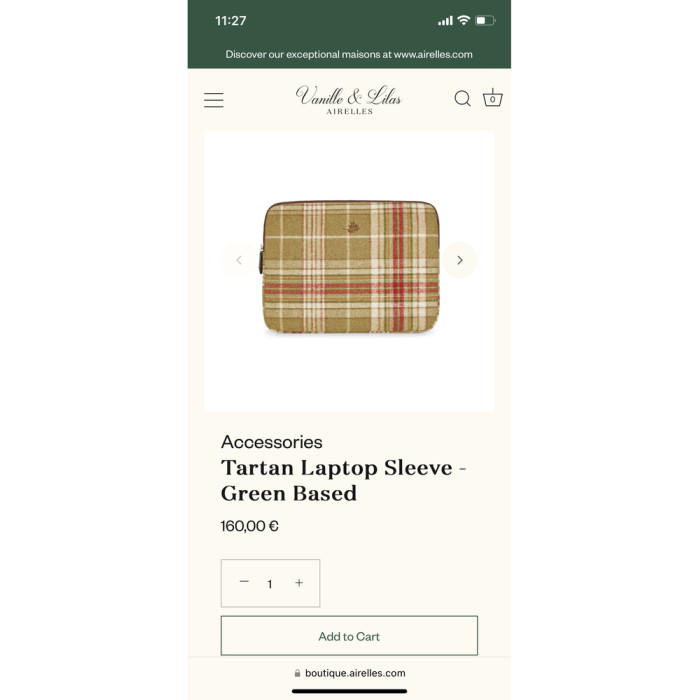Image resolution: width=700 pixels, height=700 pixels.
Task: Tap the padlock icon beside the URL
Action: click(x=297, y=673)
